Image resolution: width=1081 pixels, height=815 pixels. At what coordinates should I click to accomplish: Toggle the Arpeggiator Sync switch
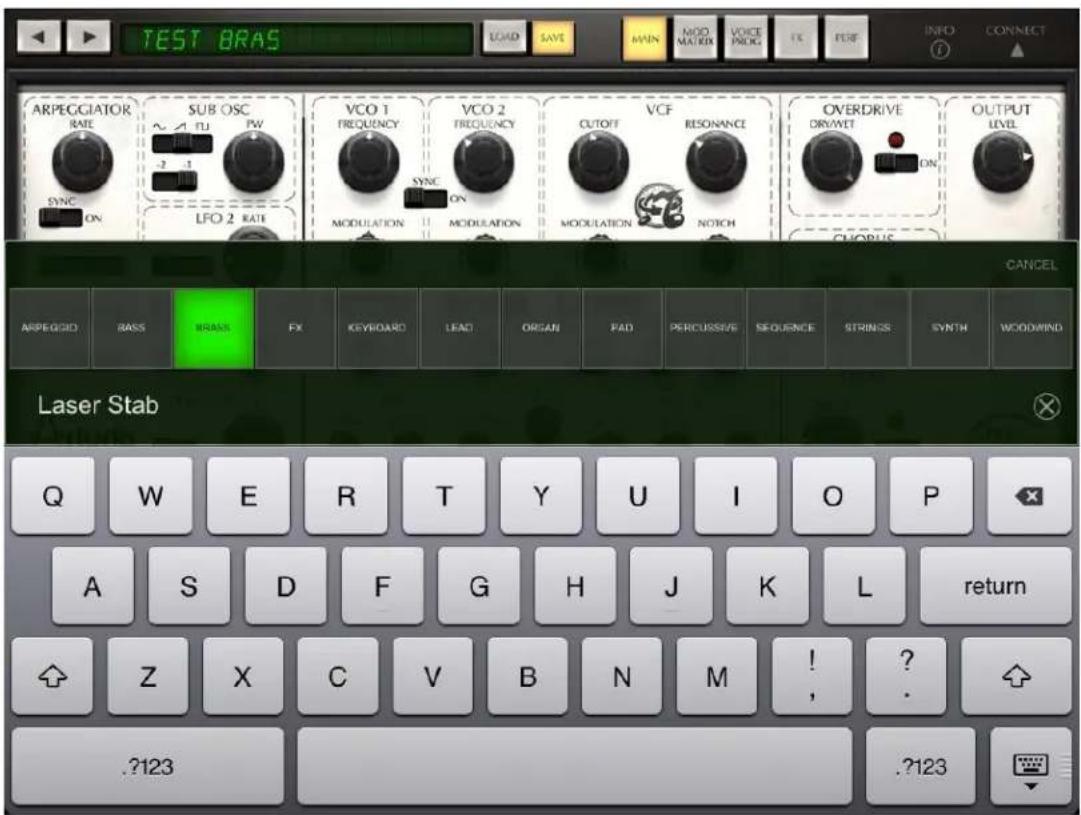coord(61,218)
